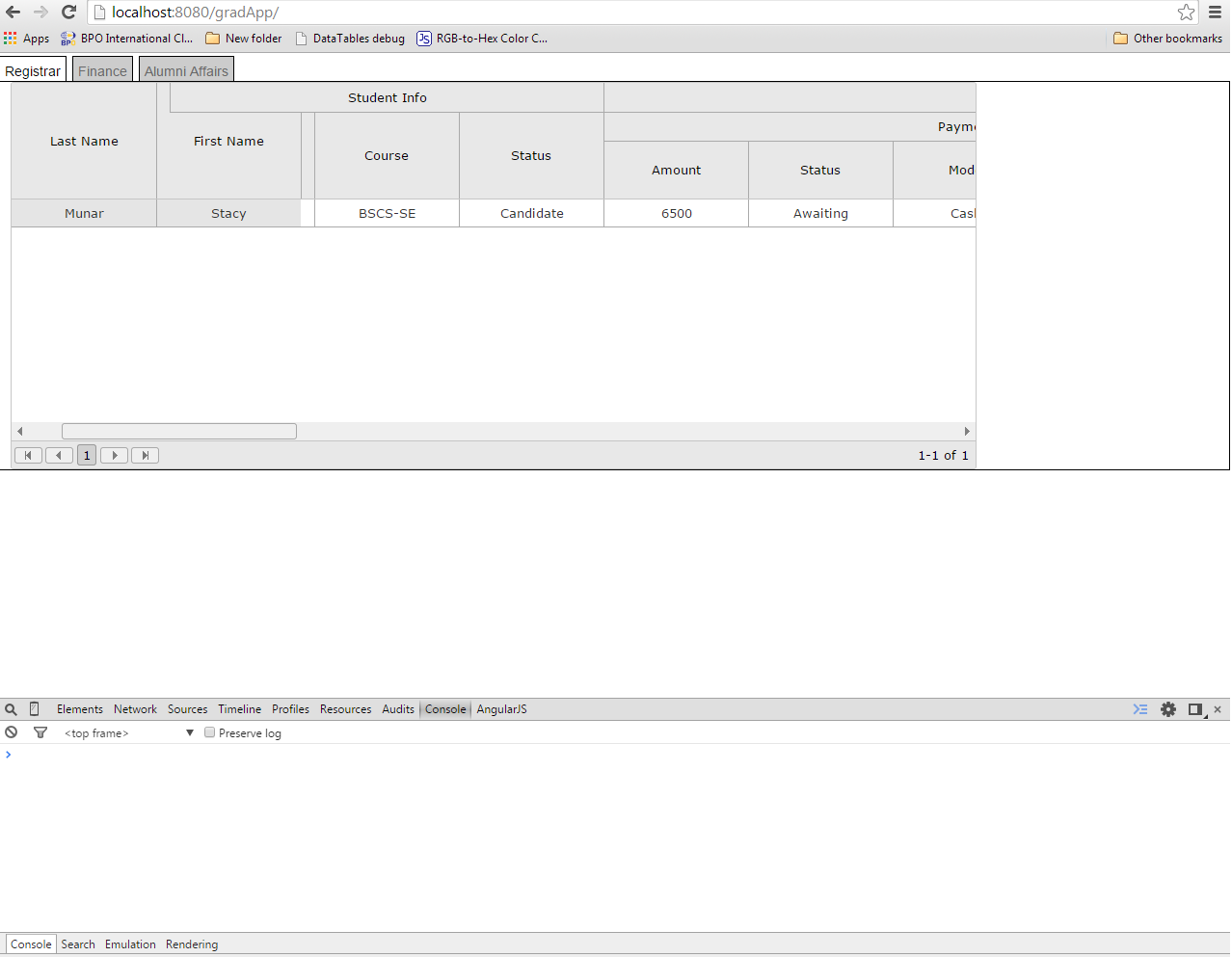Open the Sources panel in DevTools
Viewport: 1232px width, 957px height.
(188, 709)
